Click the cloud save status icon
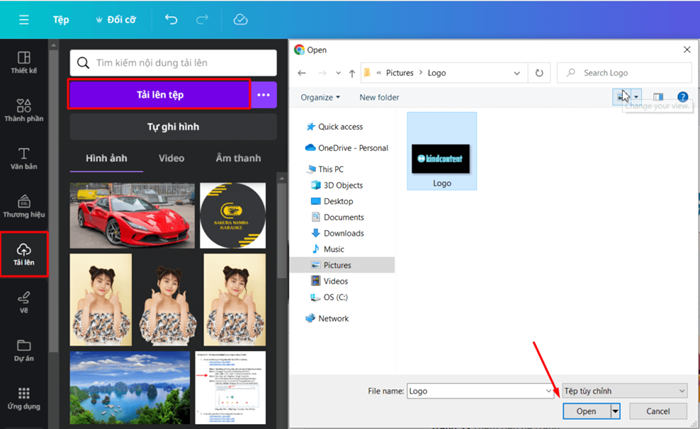700x429 pixels. [x=240, y=19]
